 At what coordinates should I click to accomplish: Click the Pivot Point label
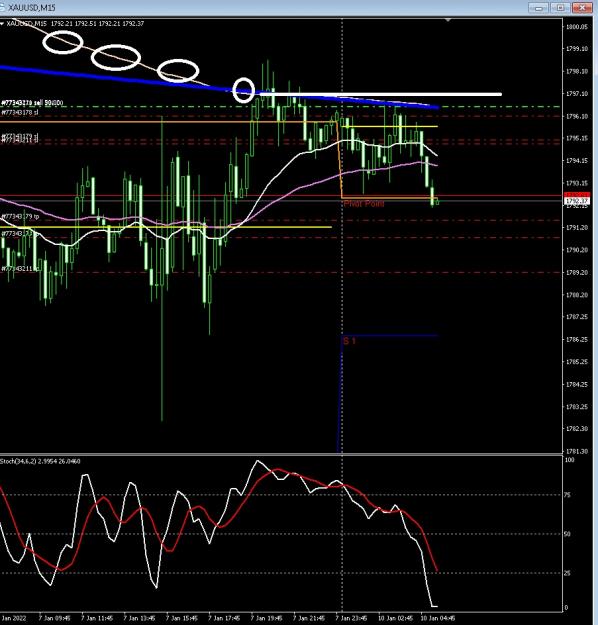364,204
